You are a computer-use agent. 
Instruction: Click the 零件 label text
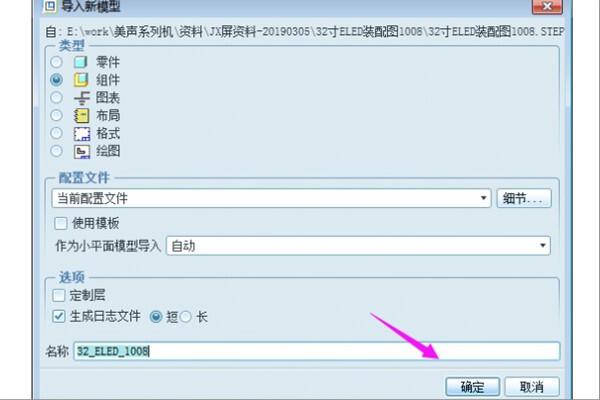[x=108, y=62]
